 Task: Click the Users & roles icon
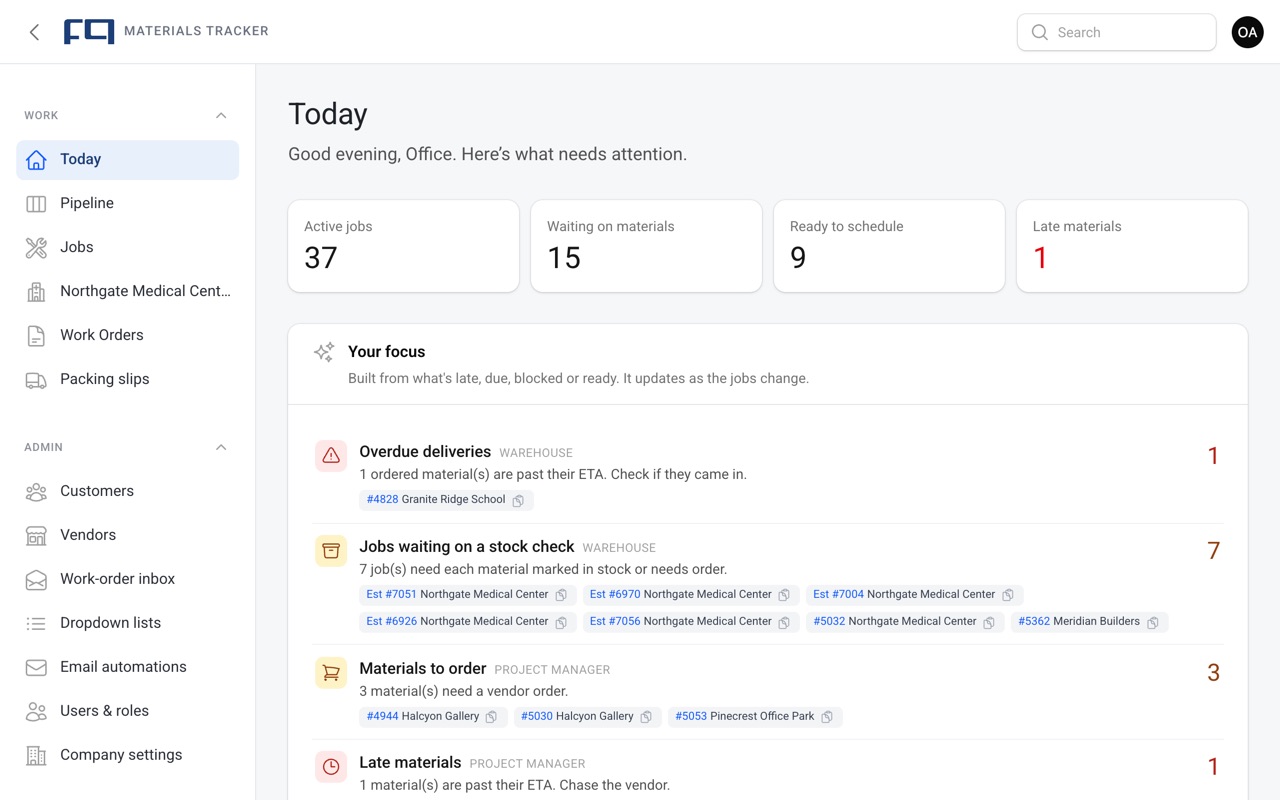(x=36, y=712)
